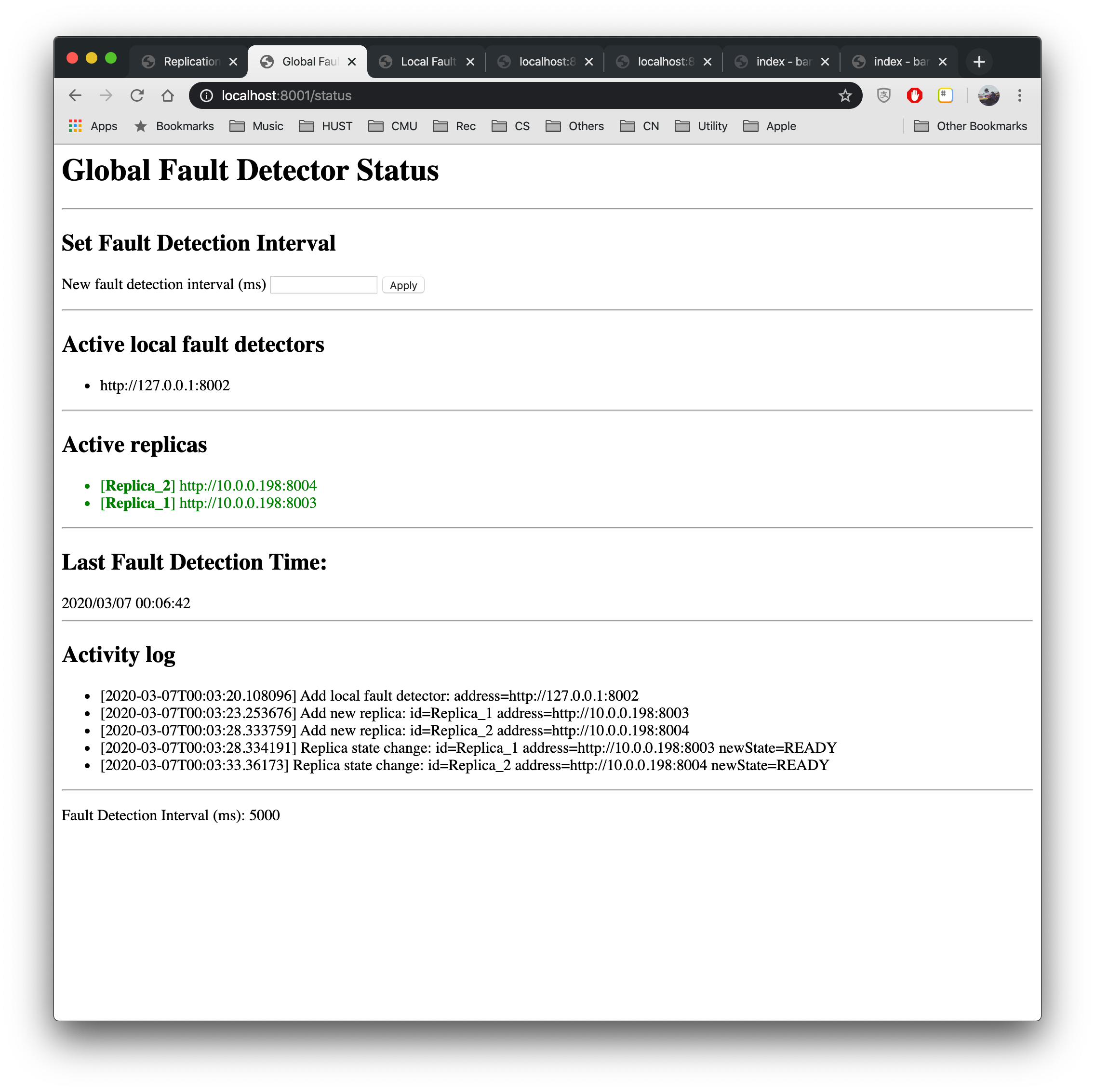Image resolution: width=1095 pixels, height=1092 pixels.
Task: Click the Replica_2 newState=READY log entry
Action: click(465, 766)
